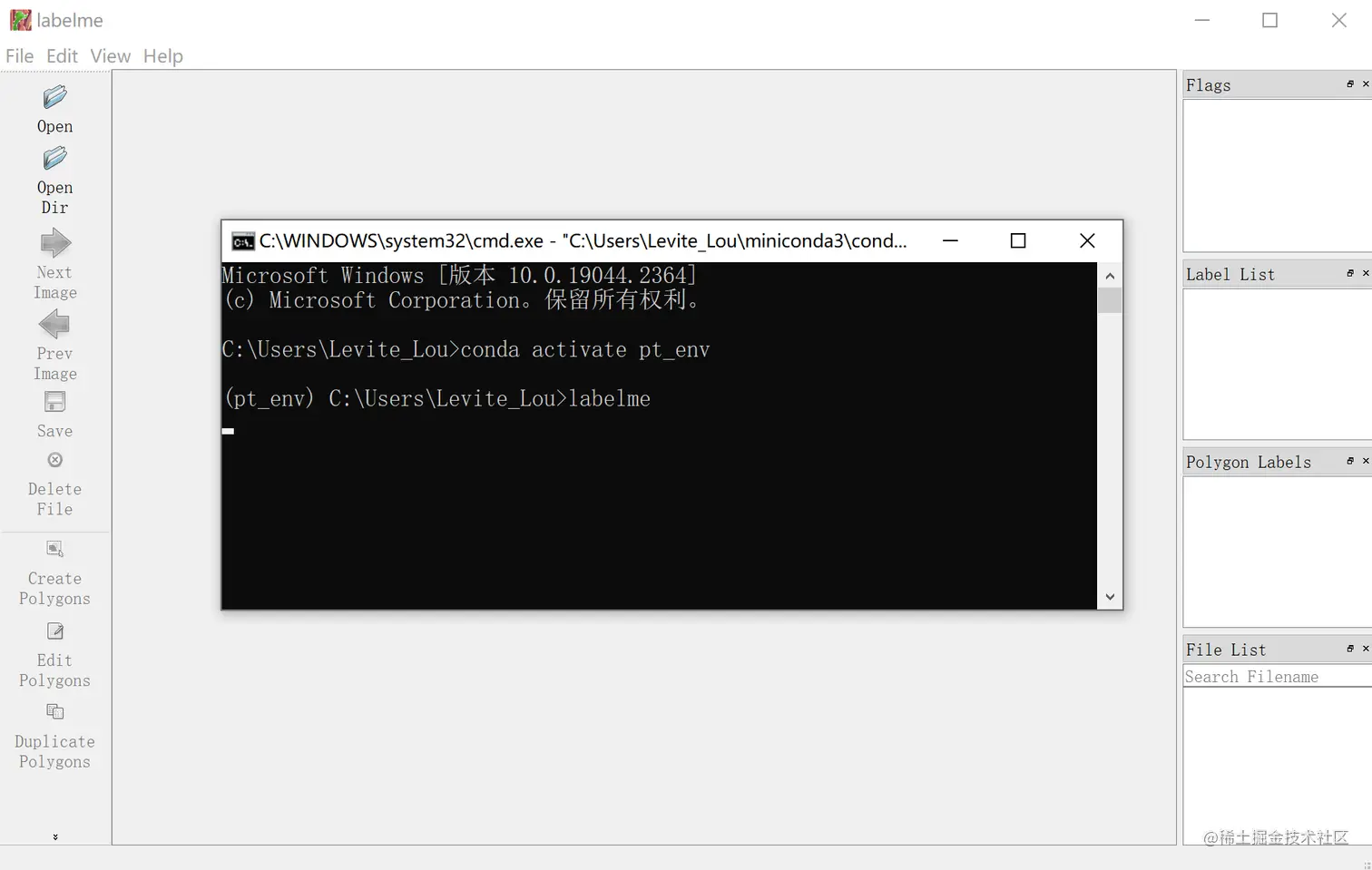Expand the toolbar overflow chevron

(x=55, y=836)
